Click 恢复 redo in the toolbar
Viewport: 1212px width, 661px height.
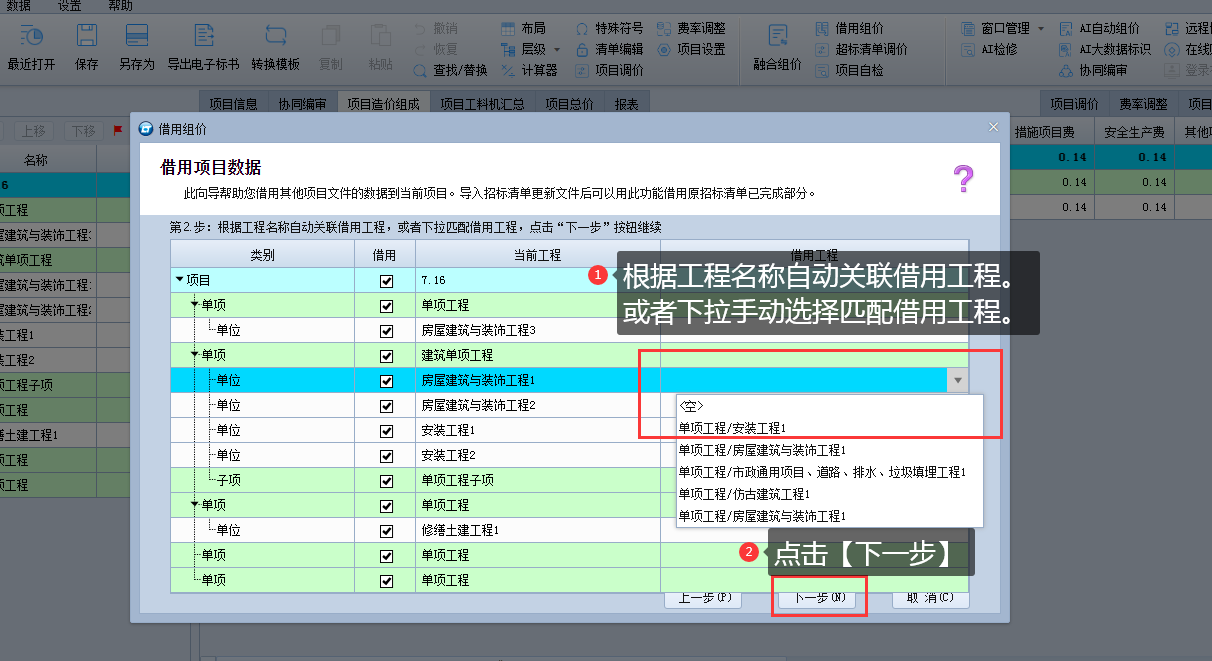435,49
